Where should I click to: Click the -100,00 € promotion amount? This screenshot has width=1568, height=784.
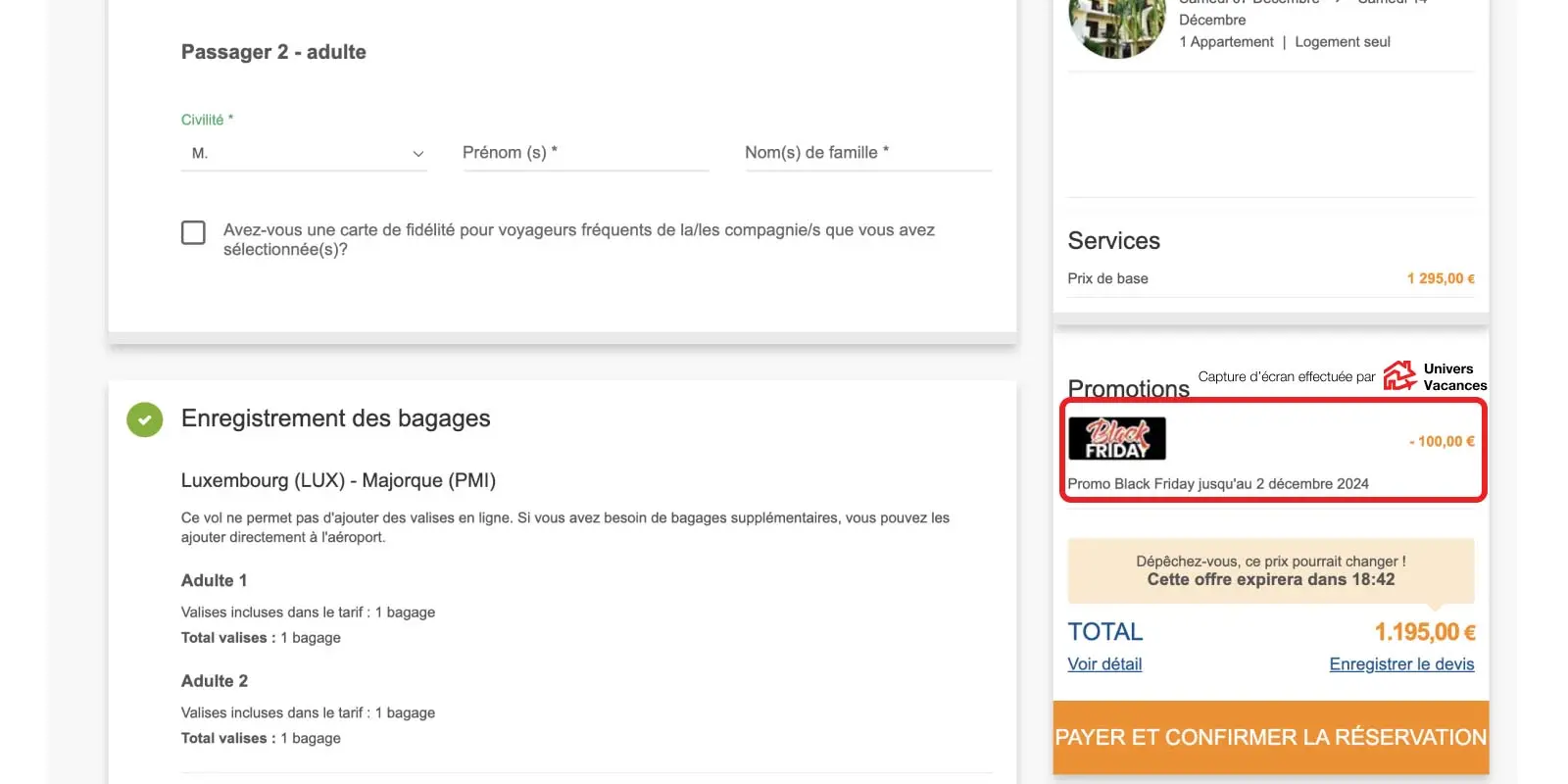point(1442,442)
